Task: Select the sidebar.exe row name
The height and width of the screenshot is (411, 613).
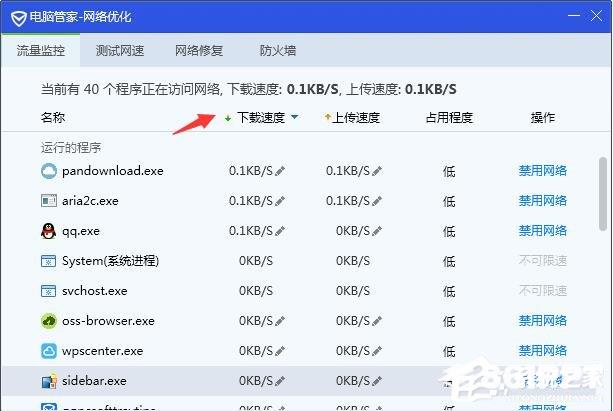Action: 94,381
